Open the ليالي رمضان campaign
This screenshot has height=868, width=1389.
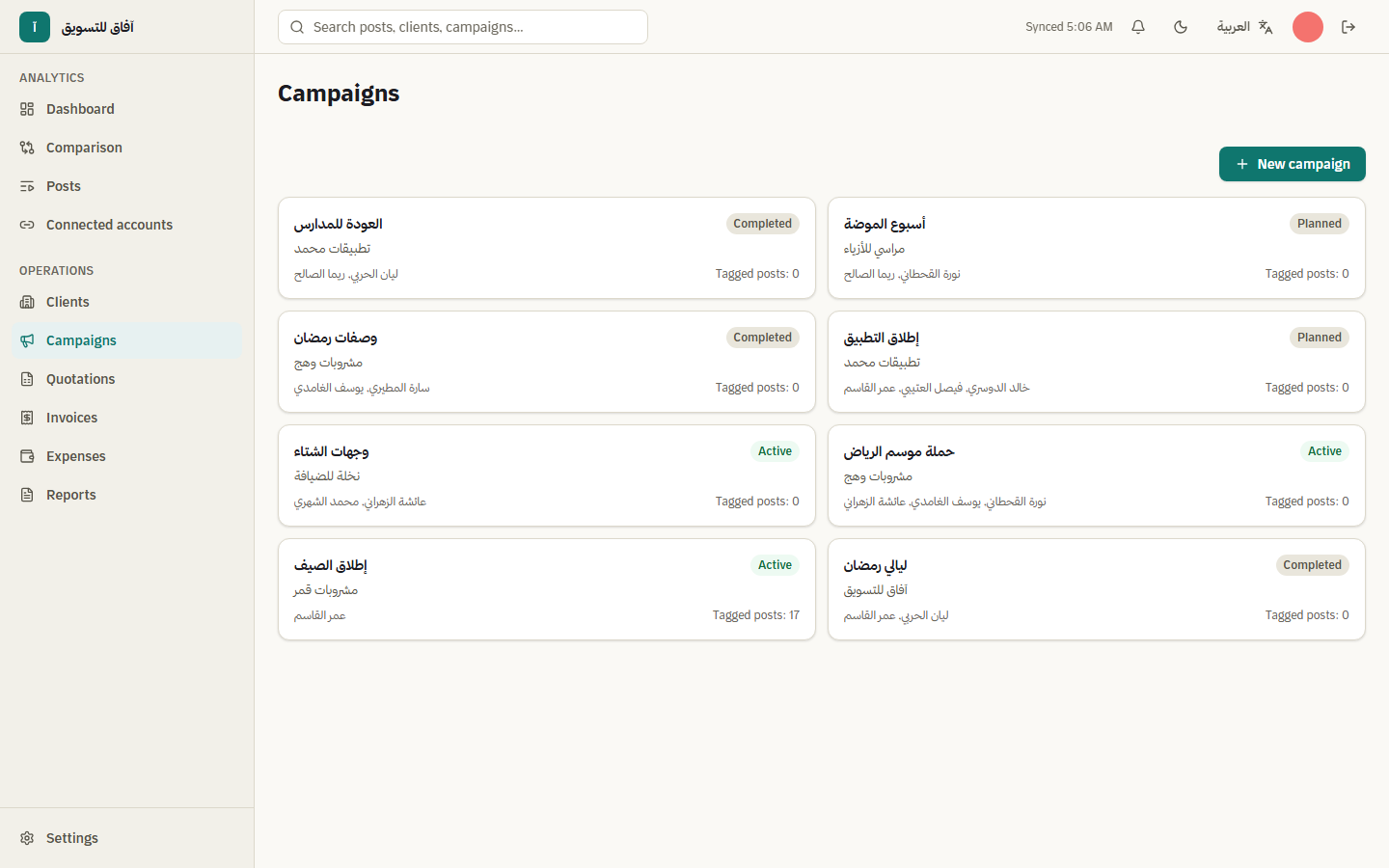[1097, 589]
